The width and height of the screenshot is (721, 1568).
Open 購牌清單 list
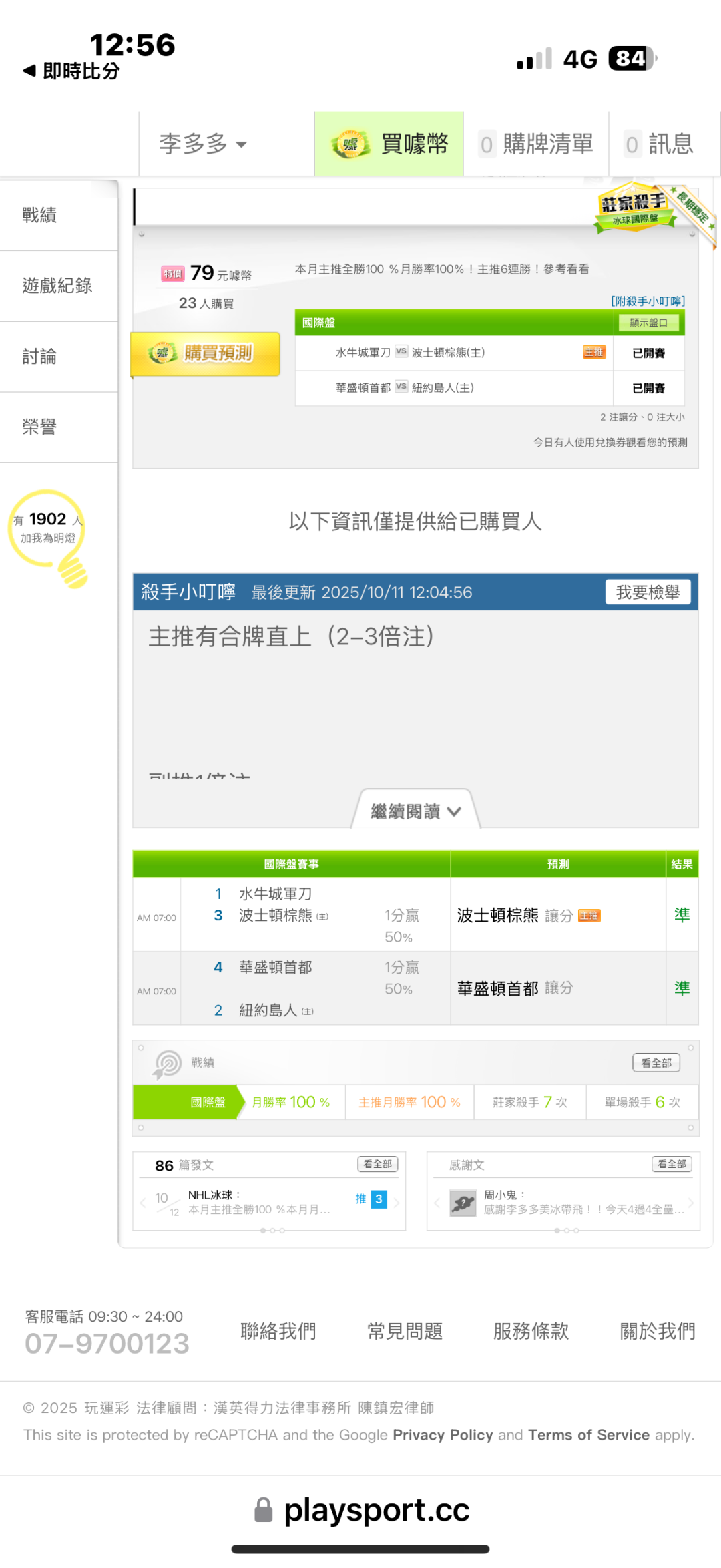536,144
